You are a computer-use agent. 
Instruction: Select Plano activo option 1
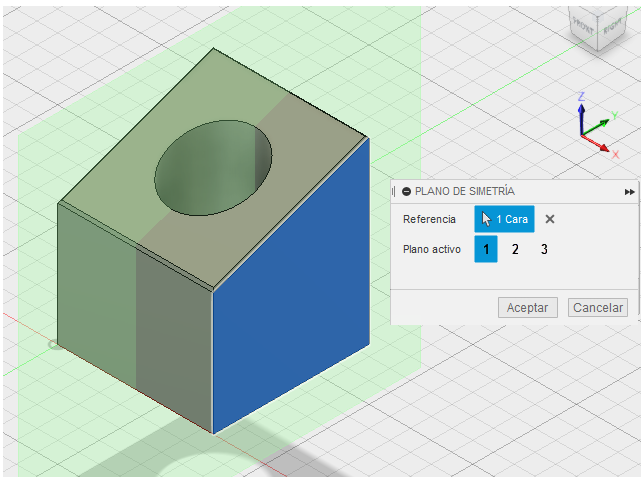pos(486,249)
